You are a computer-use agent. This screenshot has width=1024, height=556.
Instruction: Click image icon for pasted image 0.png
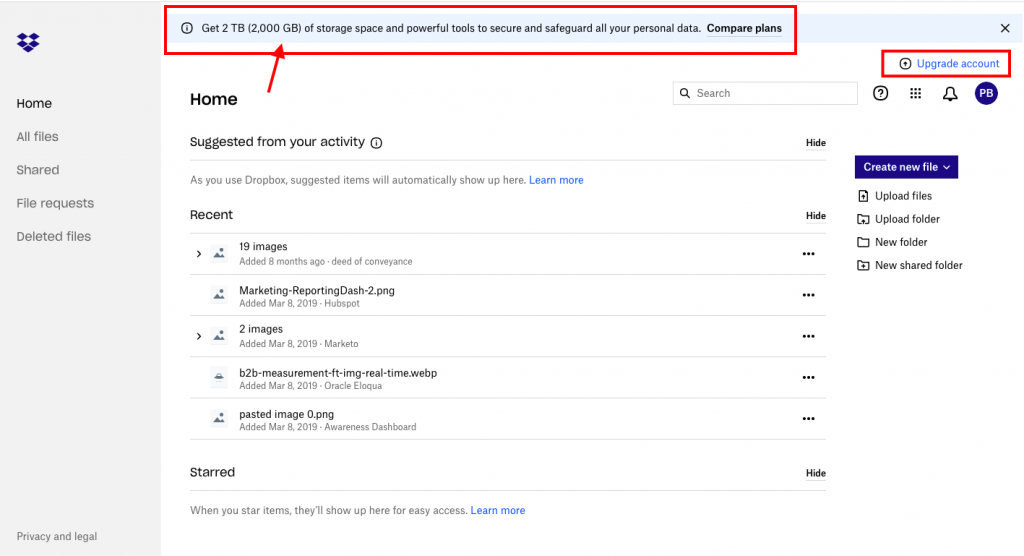point(219,419)
